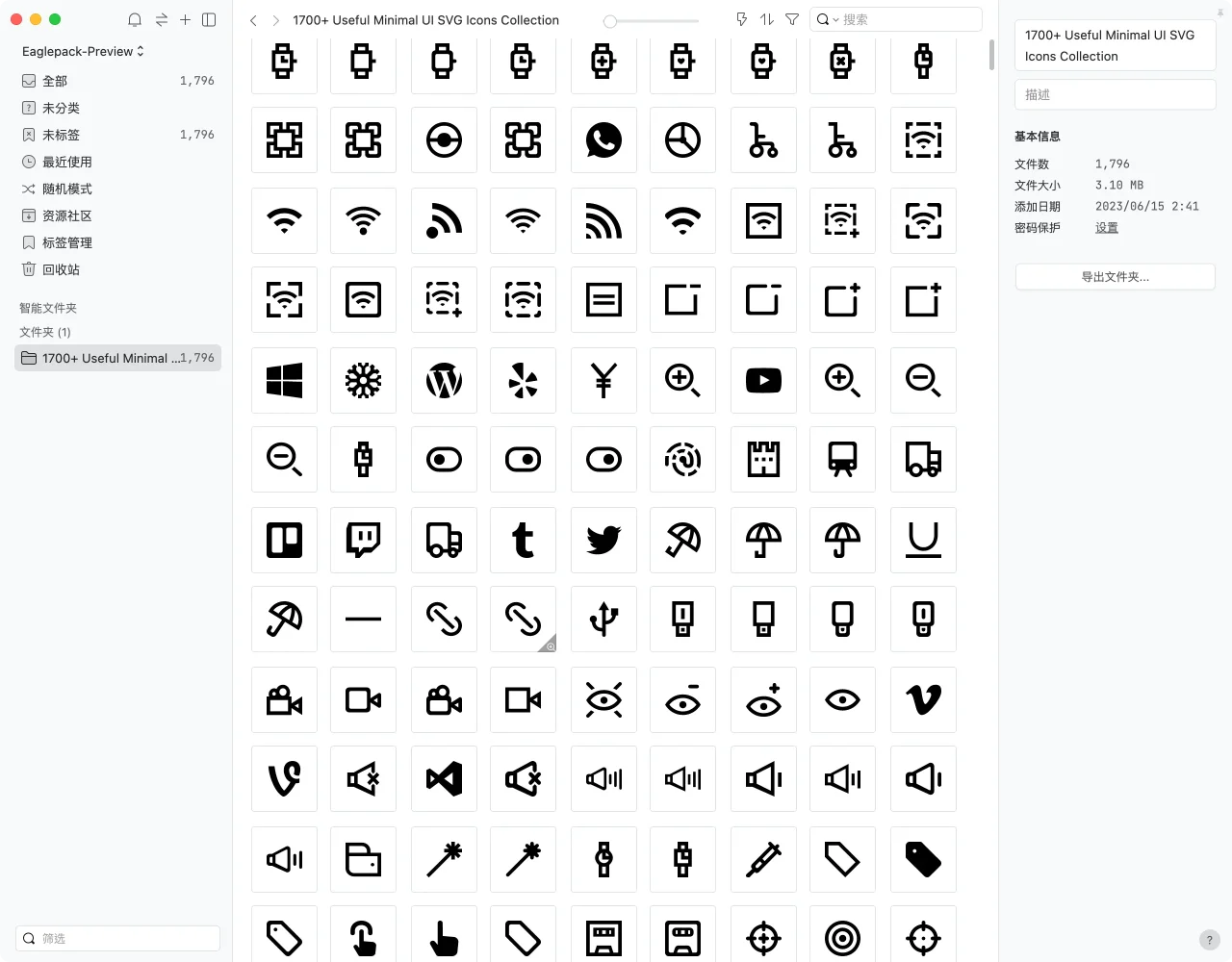This screenshot has width=1232, height=962.
Task: Click the notification bell icon
Action: tap(135, 19)
